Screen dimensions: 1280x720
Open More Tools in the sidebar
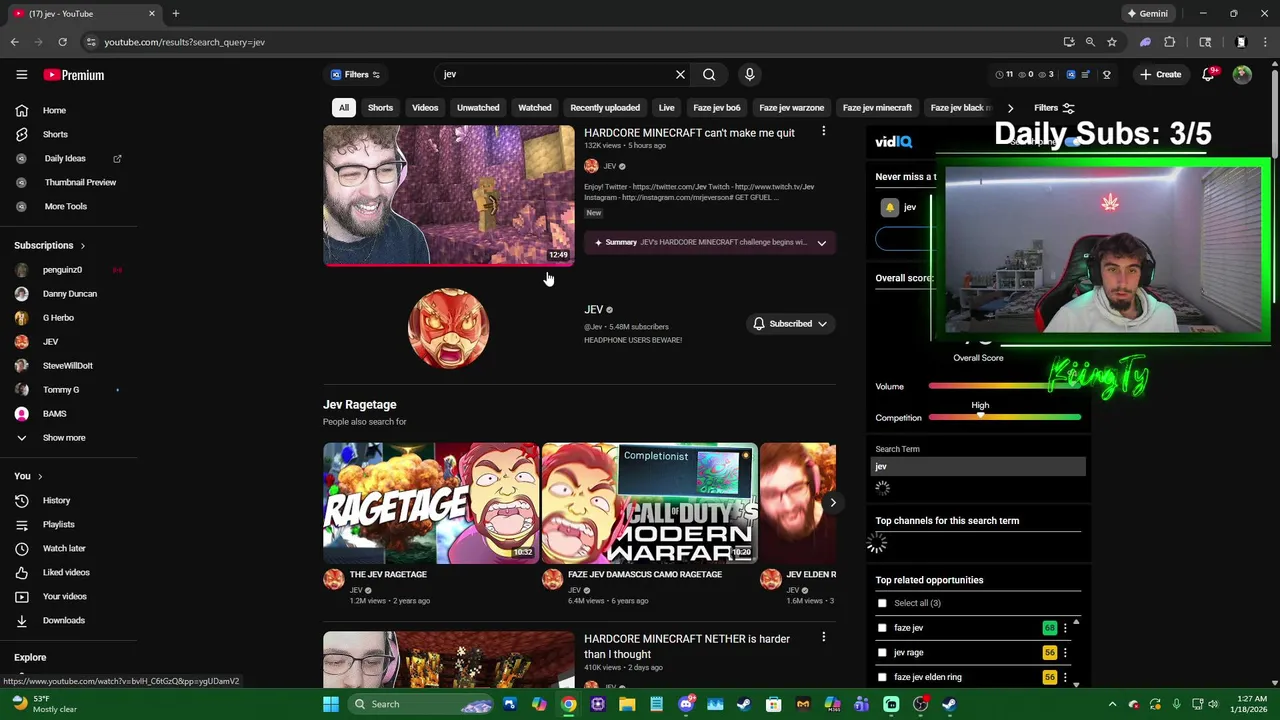[x=66, y=206]
